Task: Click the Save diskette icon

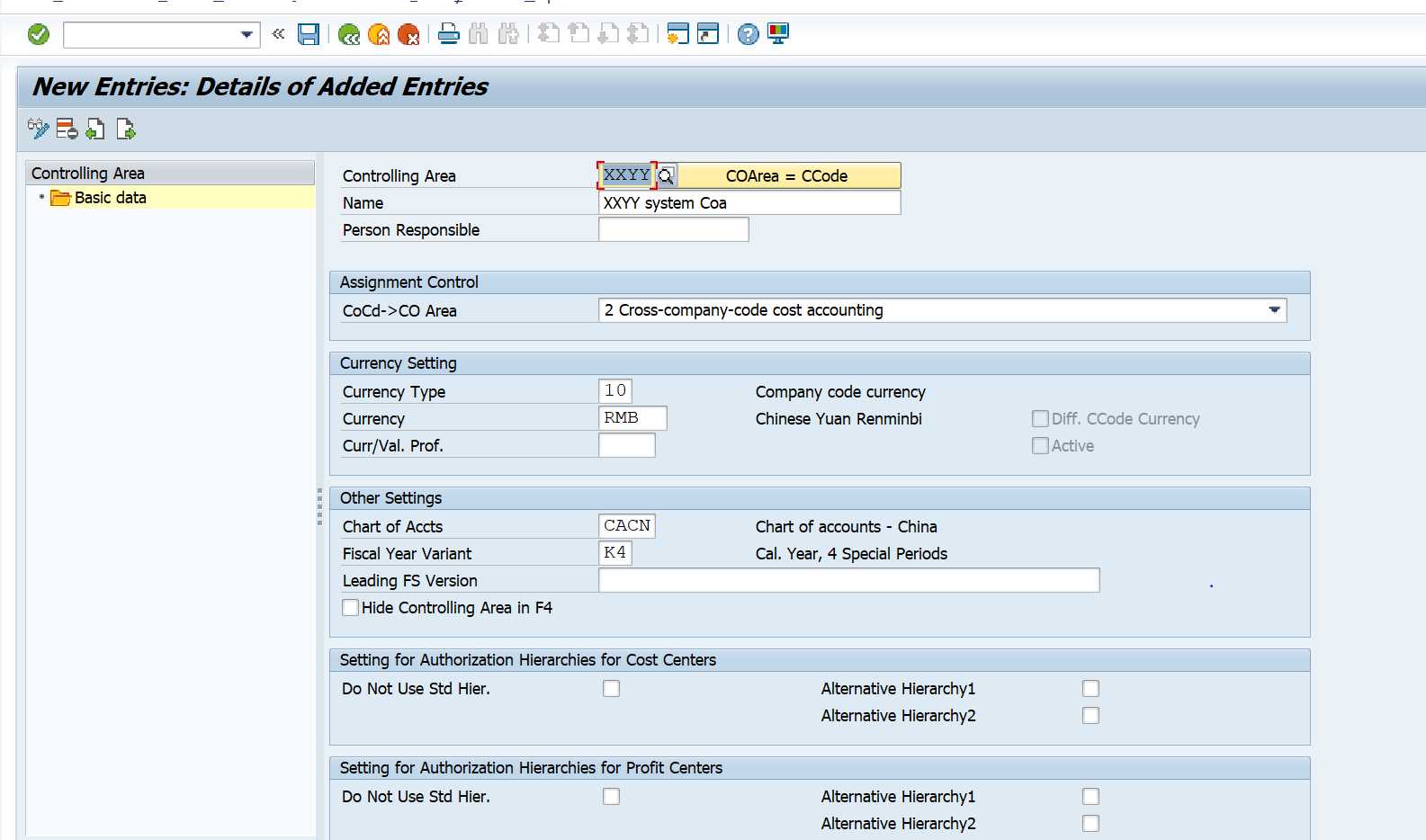Action: click(x=309, y=35)
